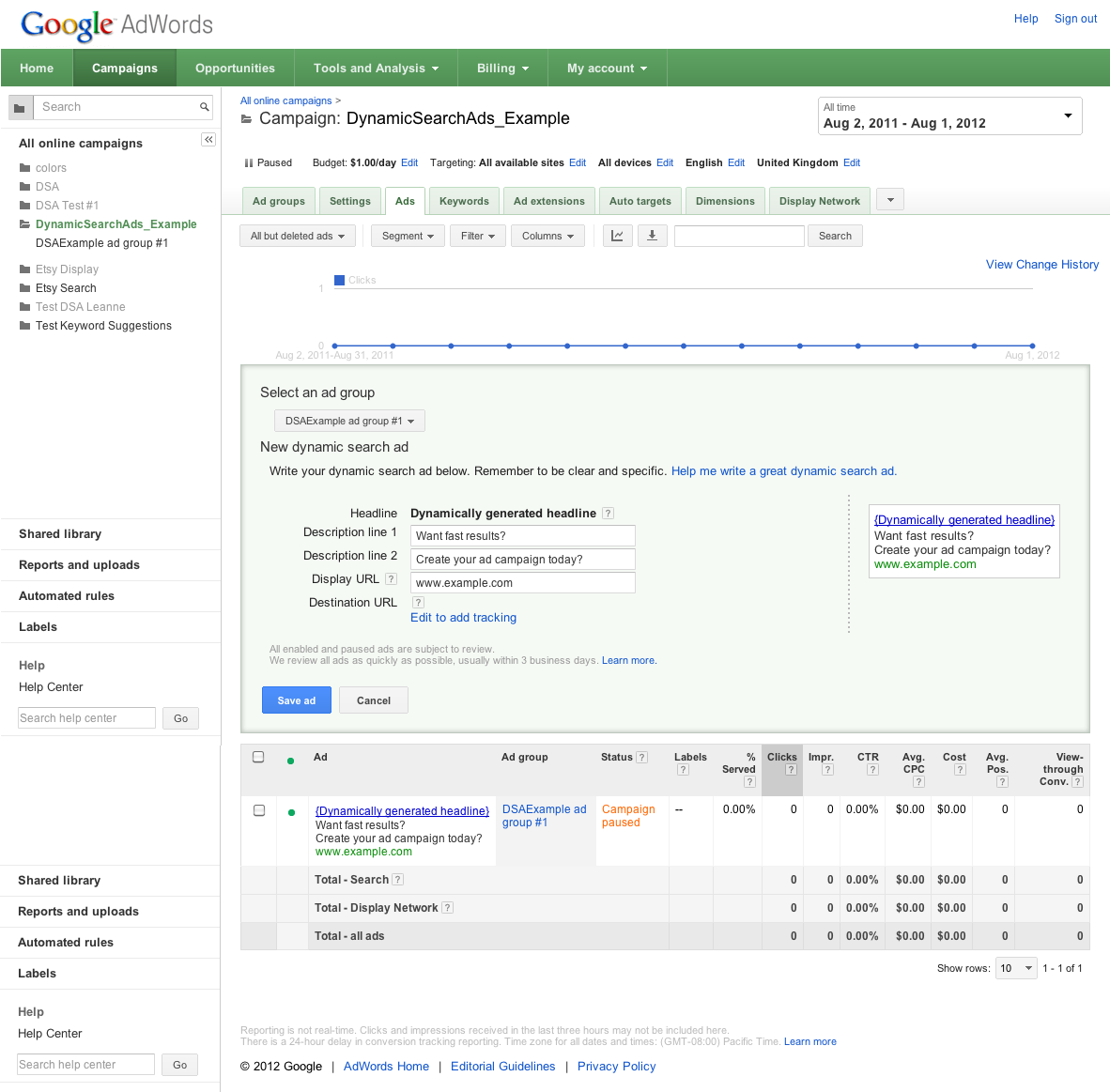The height and width of the screenshot is (1092, 1110).
Task: Click the Paused status icon
Action: coord(249,162)
